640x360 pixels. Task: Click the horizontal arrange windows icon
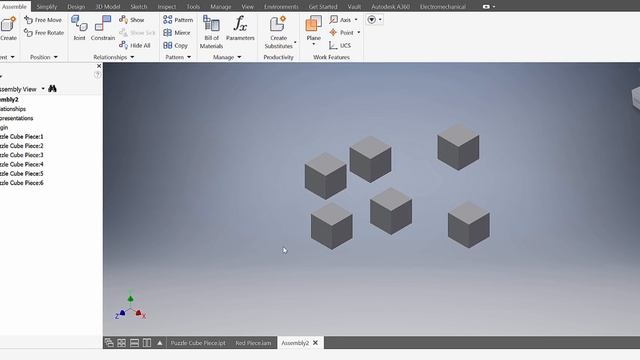[134, 343]
